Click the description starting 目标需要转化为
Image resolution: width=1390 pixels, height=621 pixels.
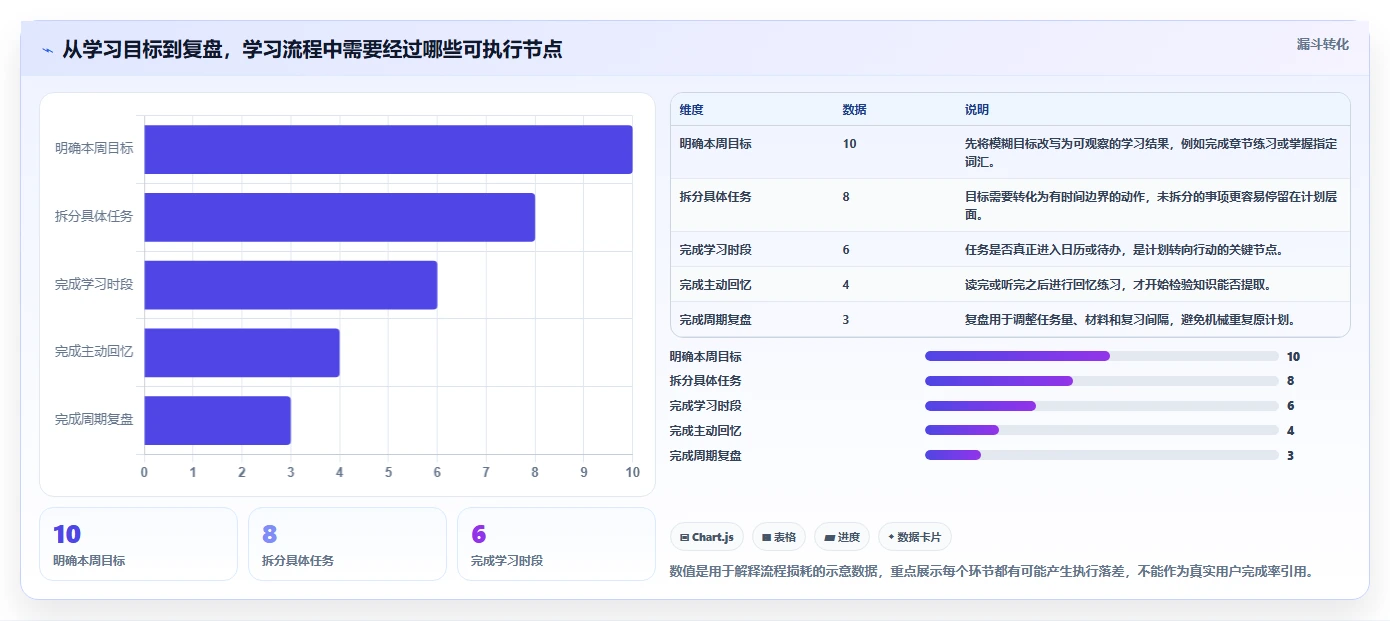click(x=1150, y=205)
